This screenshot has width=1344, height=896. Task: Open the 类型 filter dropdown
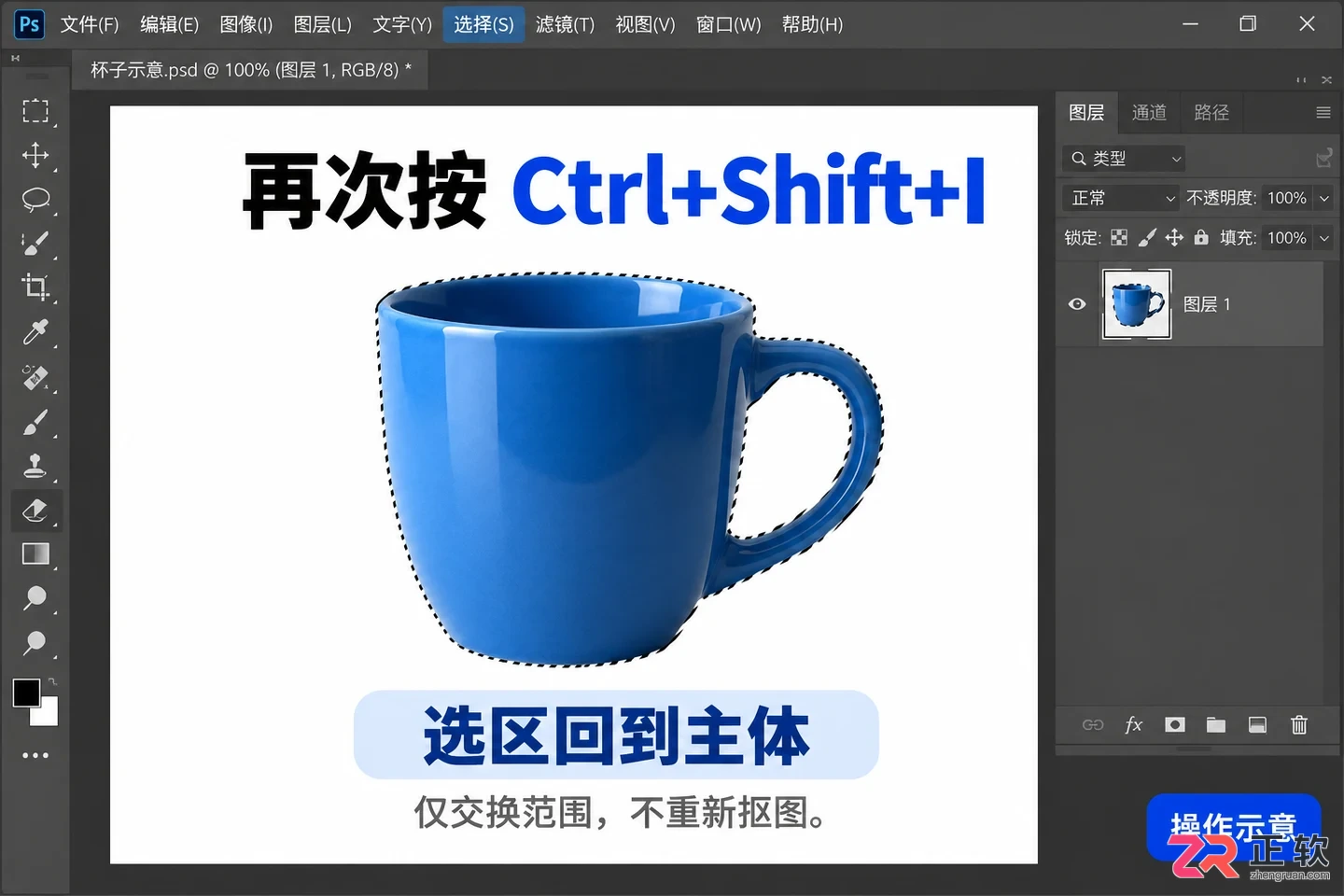tap(1124, 159)
